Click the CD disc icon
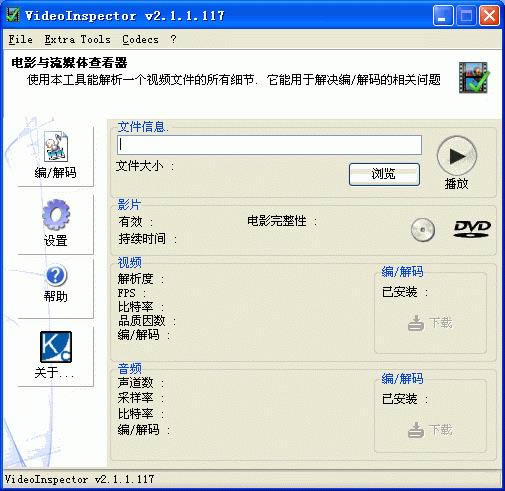Image resolution: width=505 pixels, height=491 pixels. (423, 230)
